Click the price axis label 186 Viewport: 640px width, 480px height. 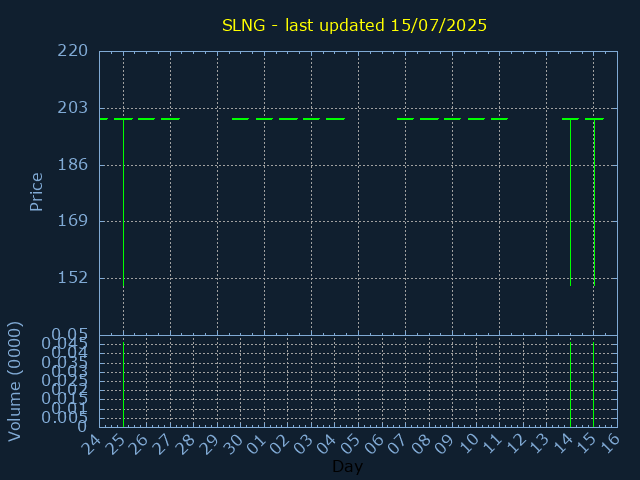tap(73, 164)
